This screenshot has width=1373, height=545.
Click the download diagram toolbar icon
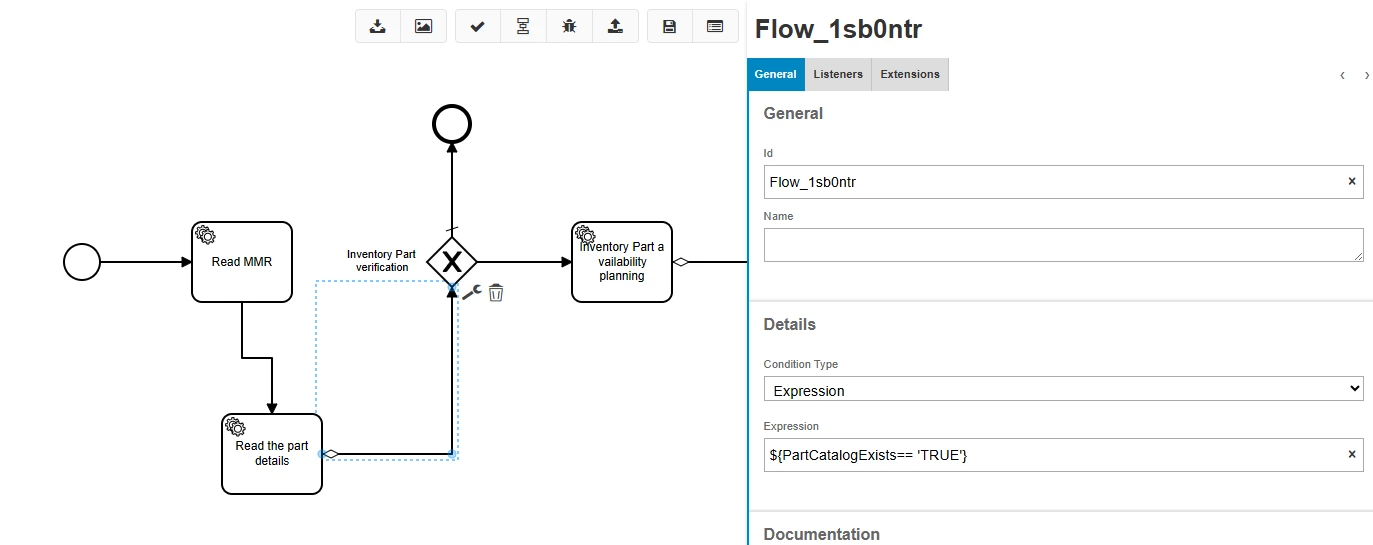pos(378,26)
